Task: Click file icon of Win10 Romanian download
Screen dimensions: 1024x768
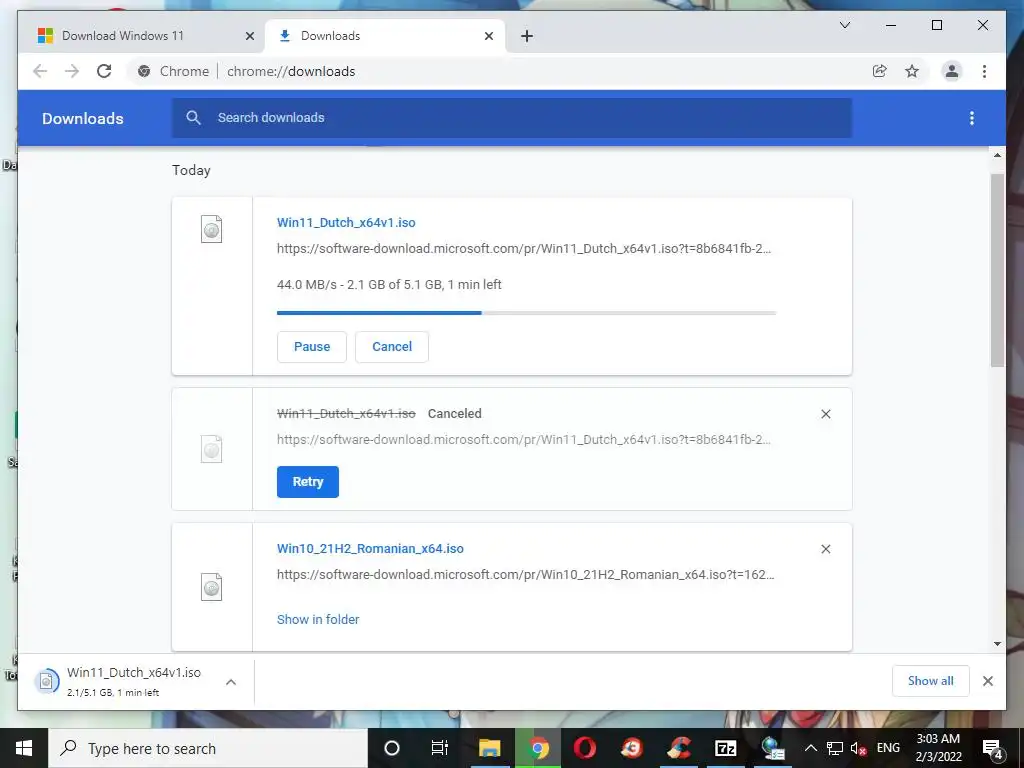Action: (212, 587)
